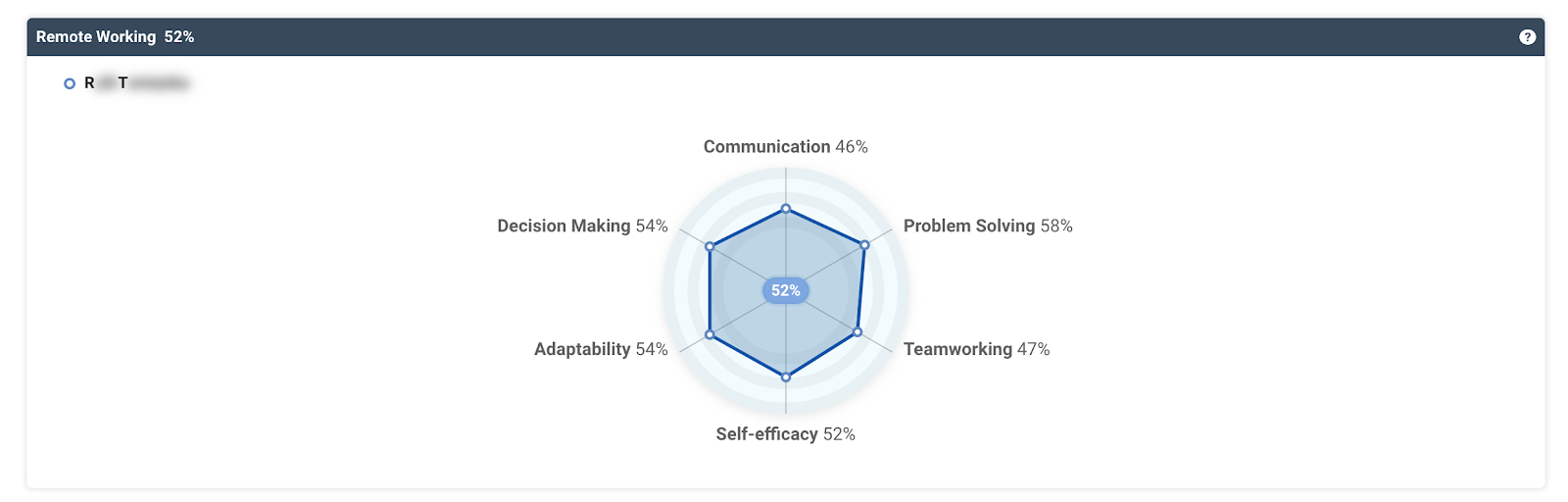This screenshot has height=502, width=1568.
Task: Select the Decision Making data point marker
Action: tap(710, 246)
